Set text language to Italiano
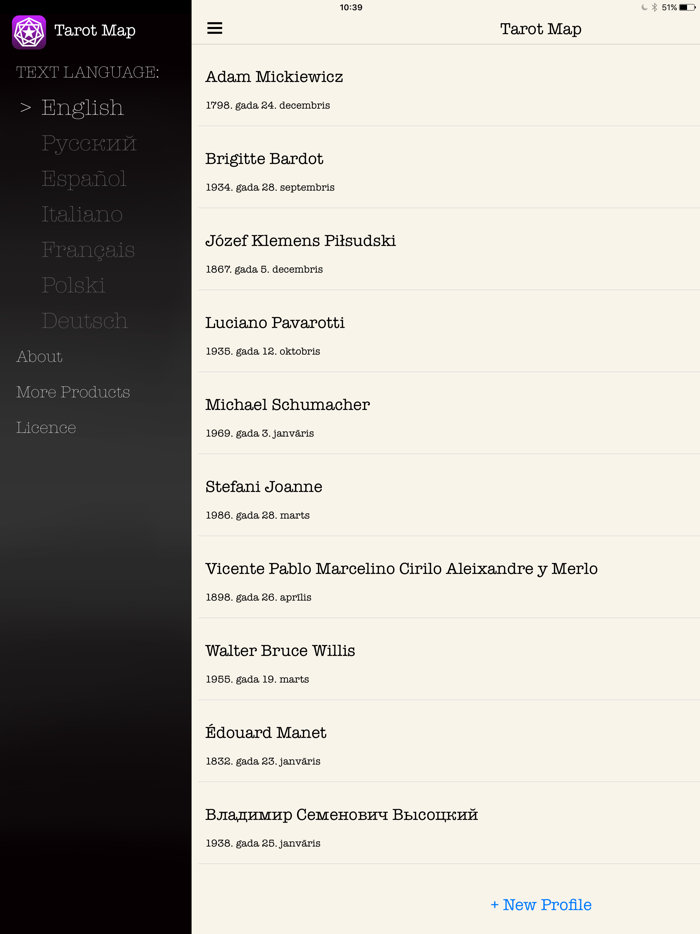The image size is (700, 934). tap(82, 215)
